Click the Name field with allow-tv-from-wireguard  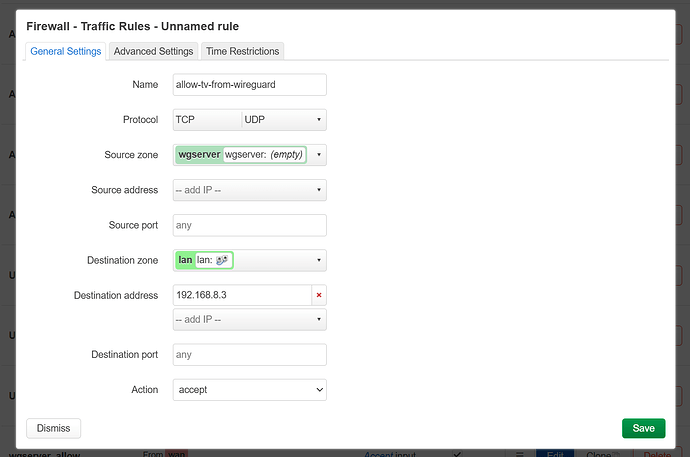(249, 85)
